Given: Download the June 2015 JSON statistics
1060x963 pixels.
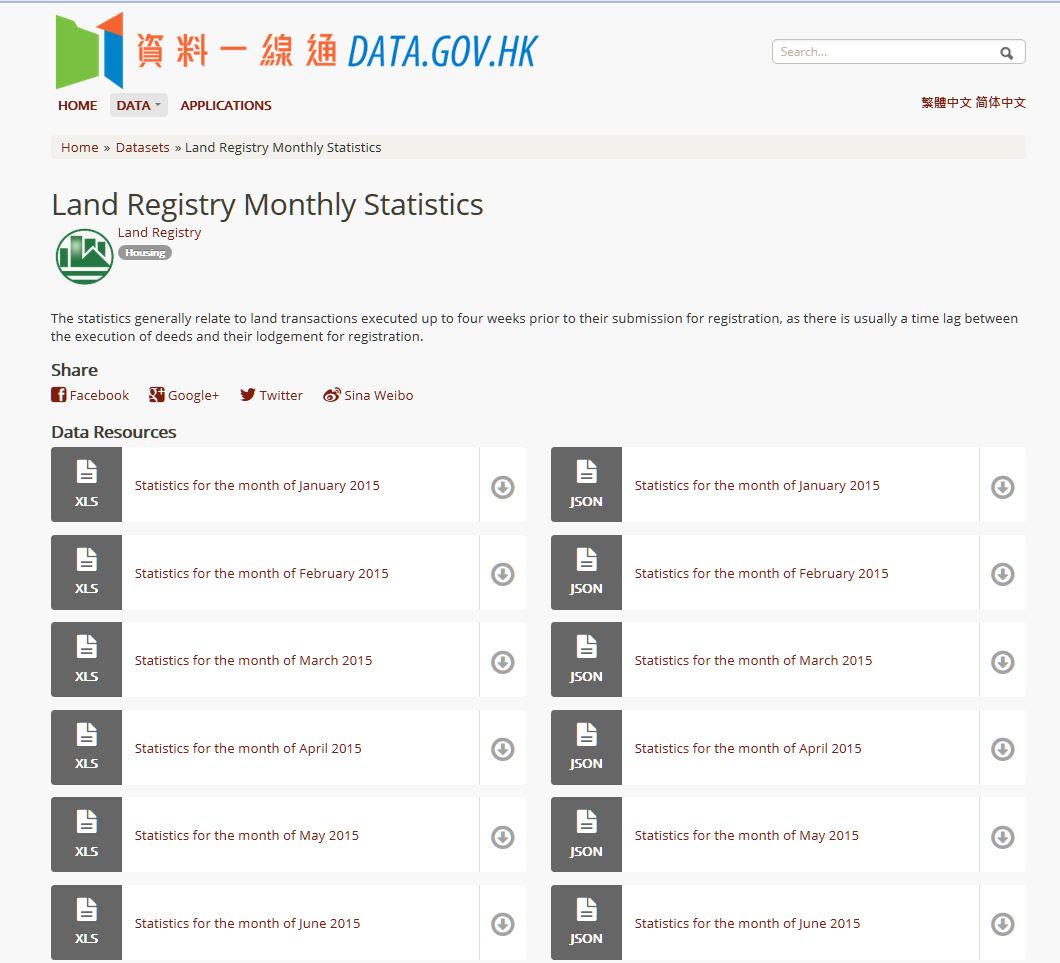Looking at the screenshot, I should (x=1002, y=924).
